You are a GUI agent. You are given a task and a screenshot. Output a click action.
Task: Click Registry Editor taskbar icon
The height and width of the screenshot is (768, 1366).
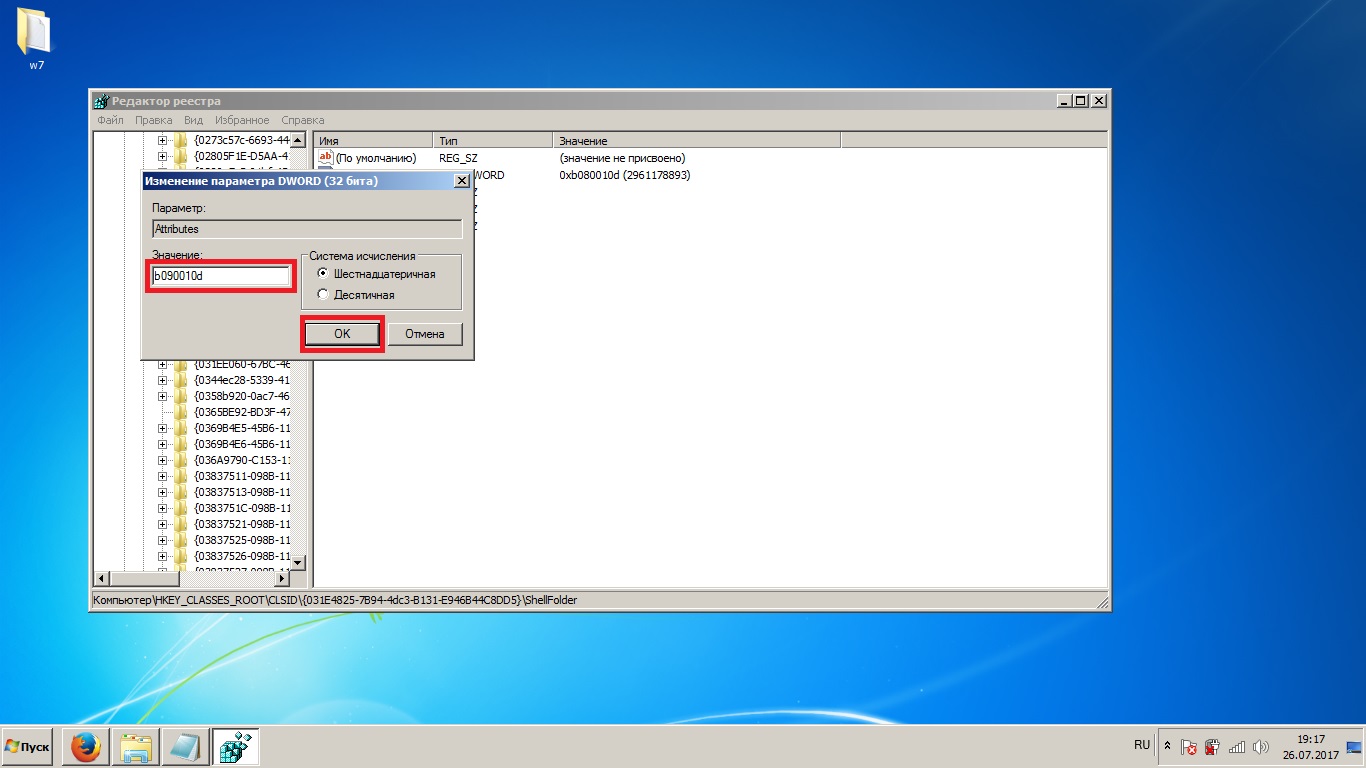tap(236, 747)
